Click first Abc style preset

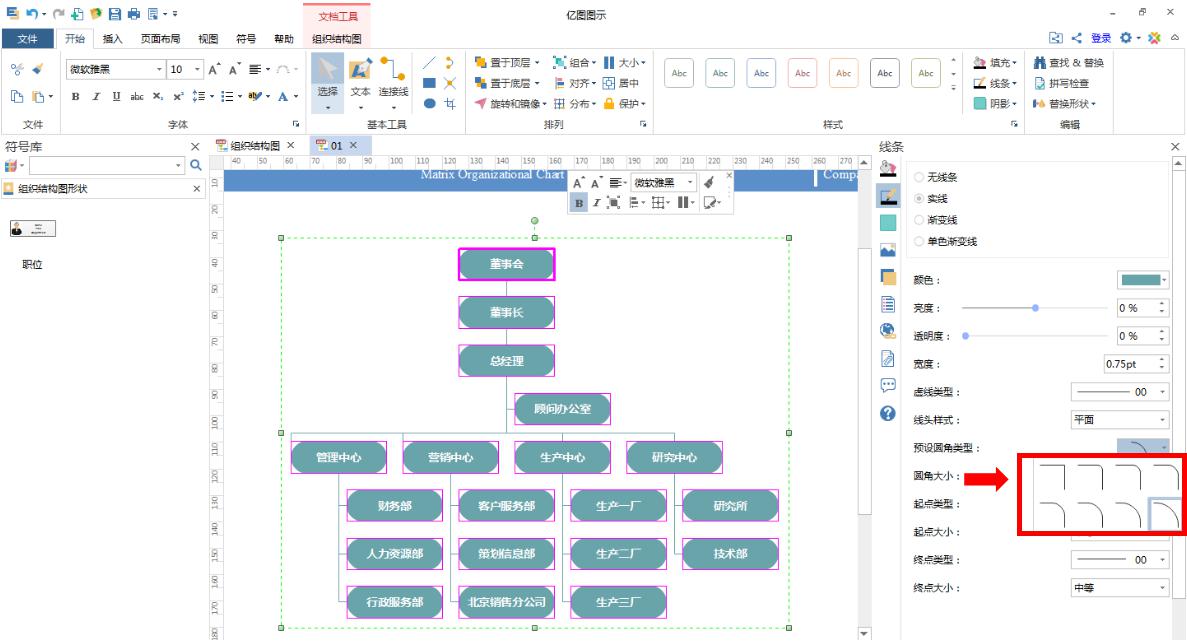coord(679,73)
